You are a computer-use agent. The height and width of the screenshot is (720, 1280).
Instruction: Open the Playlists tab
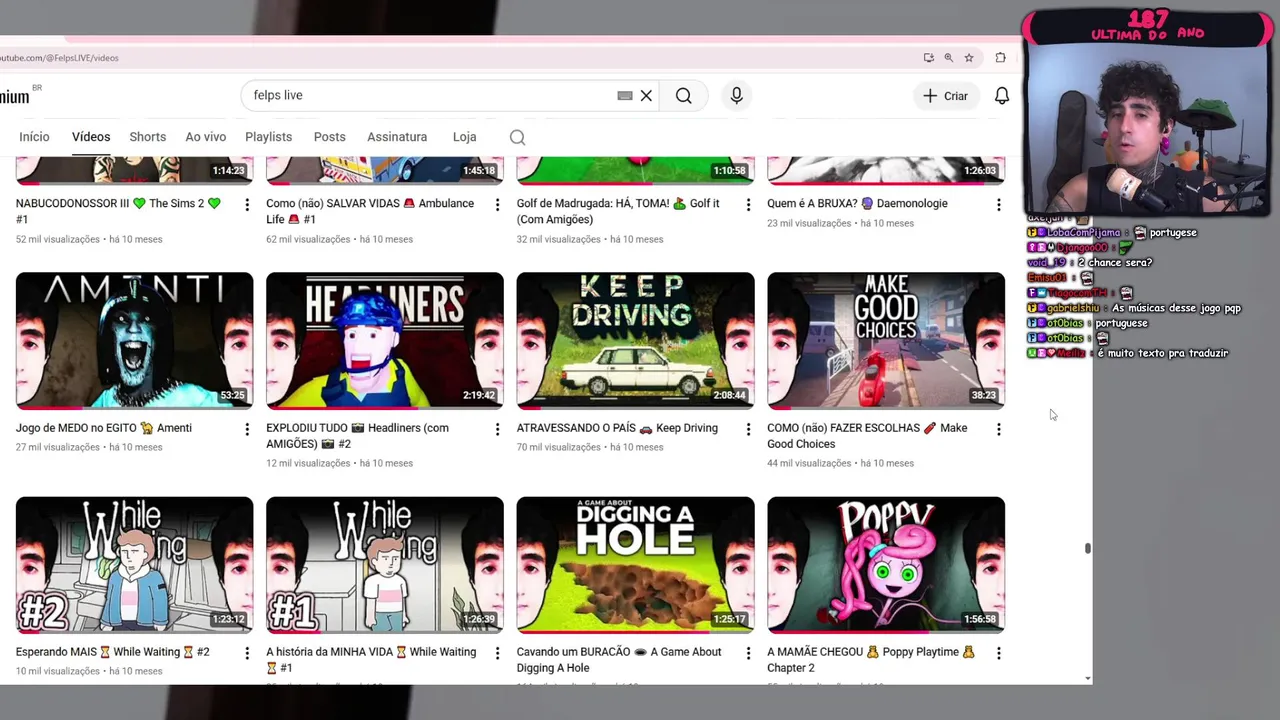pos(268,137)
